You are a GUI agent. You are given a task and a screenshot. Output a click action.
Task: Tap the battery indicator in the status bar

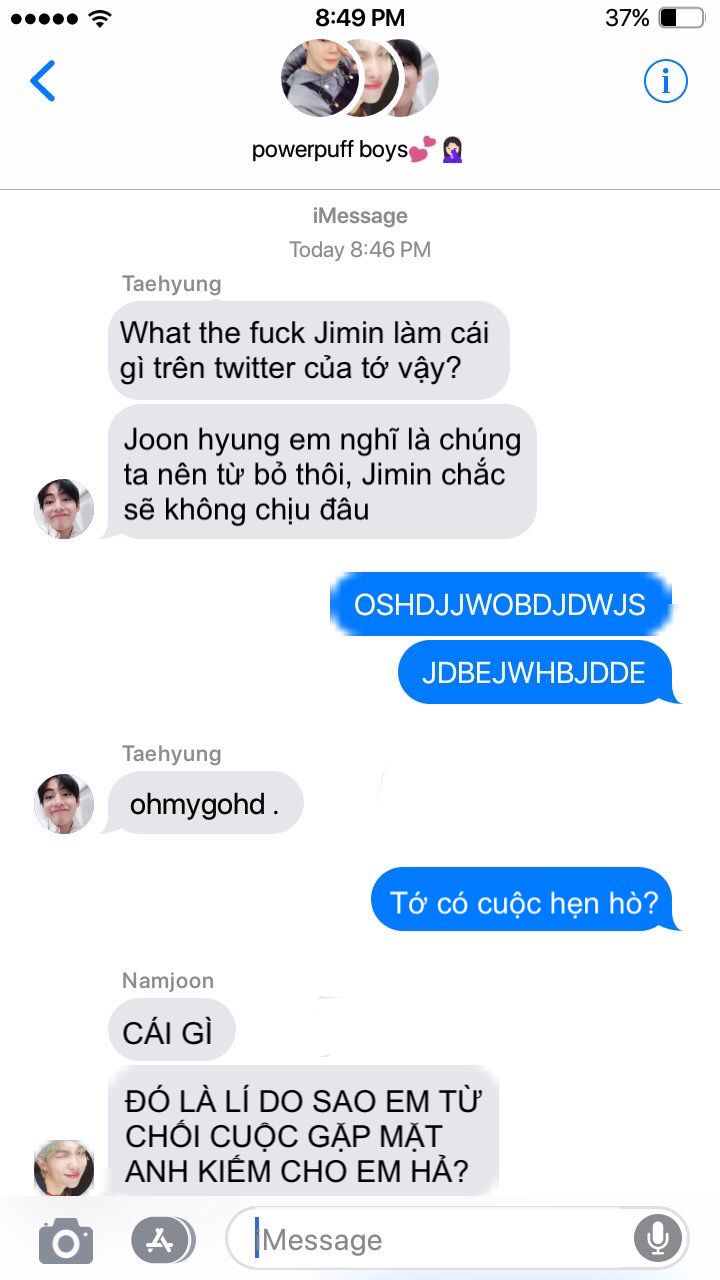coord(681,17)
